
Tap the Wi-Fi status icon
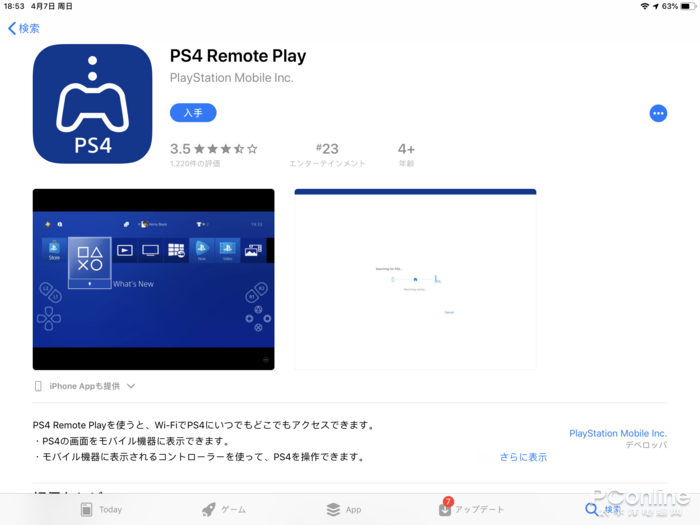pyautogui.click(x=645, y=6)
